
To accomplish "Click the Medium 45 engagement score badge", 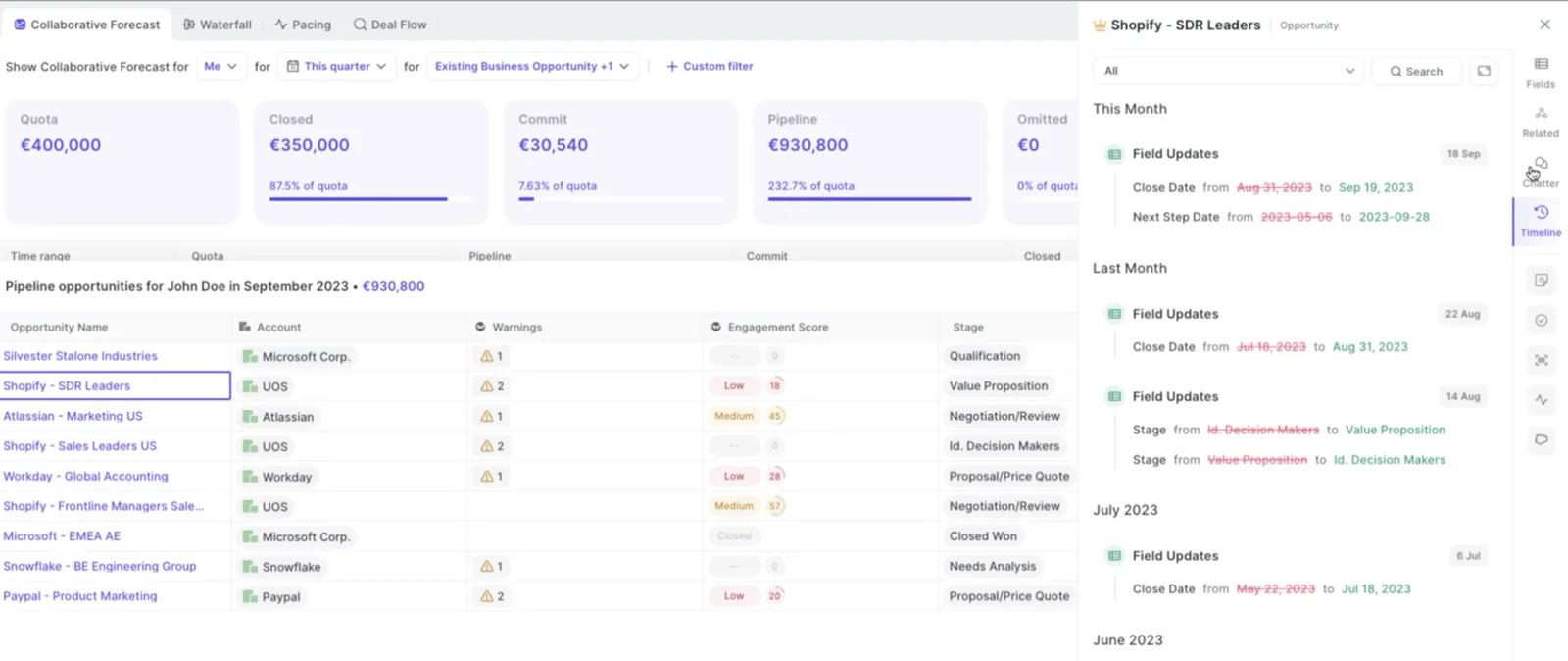I will click(749, 416).
